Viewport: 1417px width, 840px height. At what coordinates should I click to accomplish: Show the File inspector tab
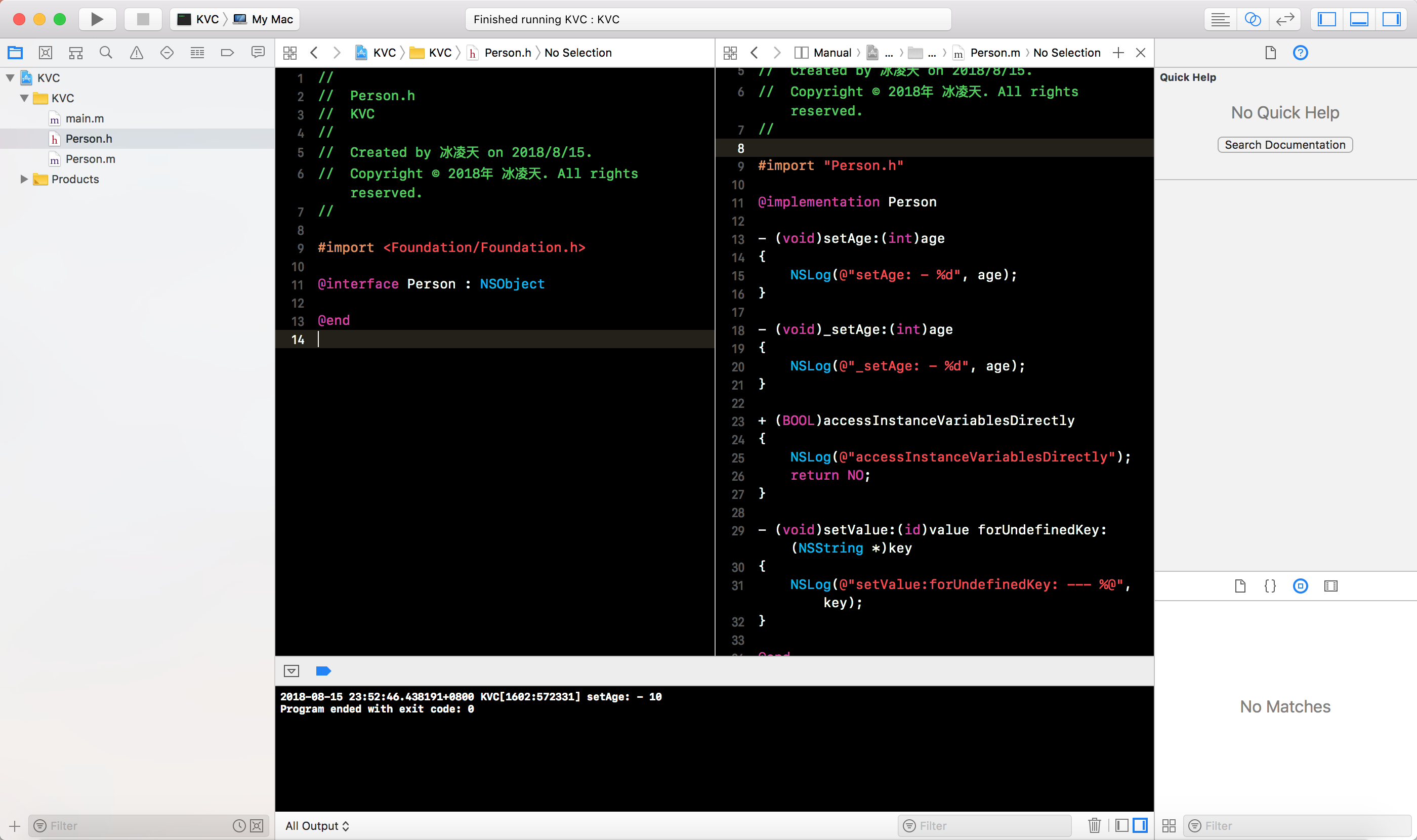pyautogui.click(x=1270, y=53)
